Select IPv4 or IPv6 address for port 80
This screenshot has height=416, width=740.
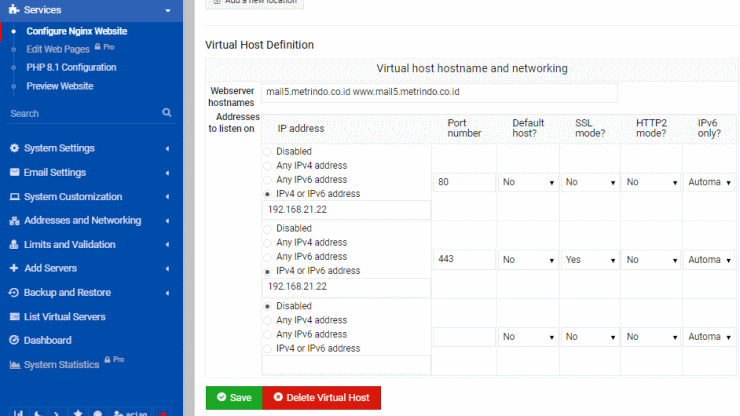(x=268, y=194)
